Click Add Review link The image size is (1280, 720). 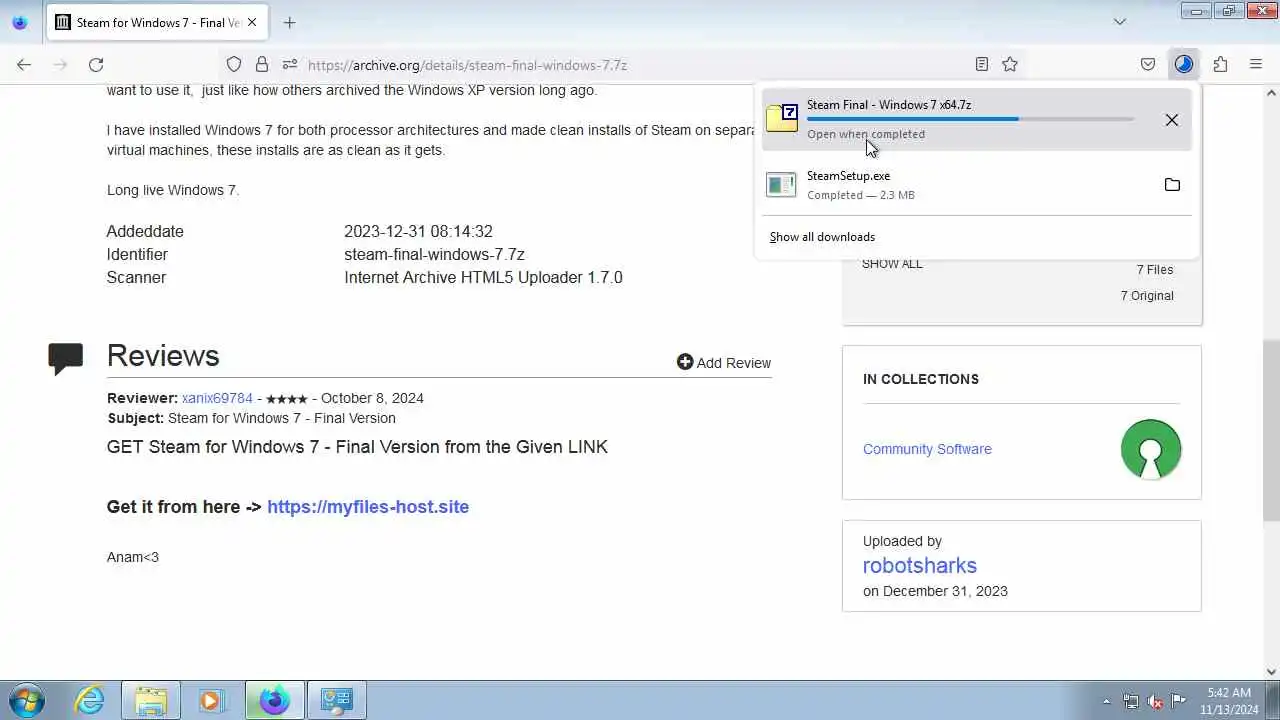(724, 363)
